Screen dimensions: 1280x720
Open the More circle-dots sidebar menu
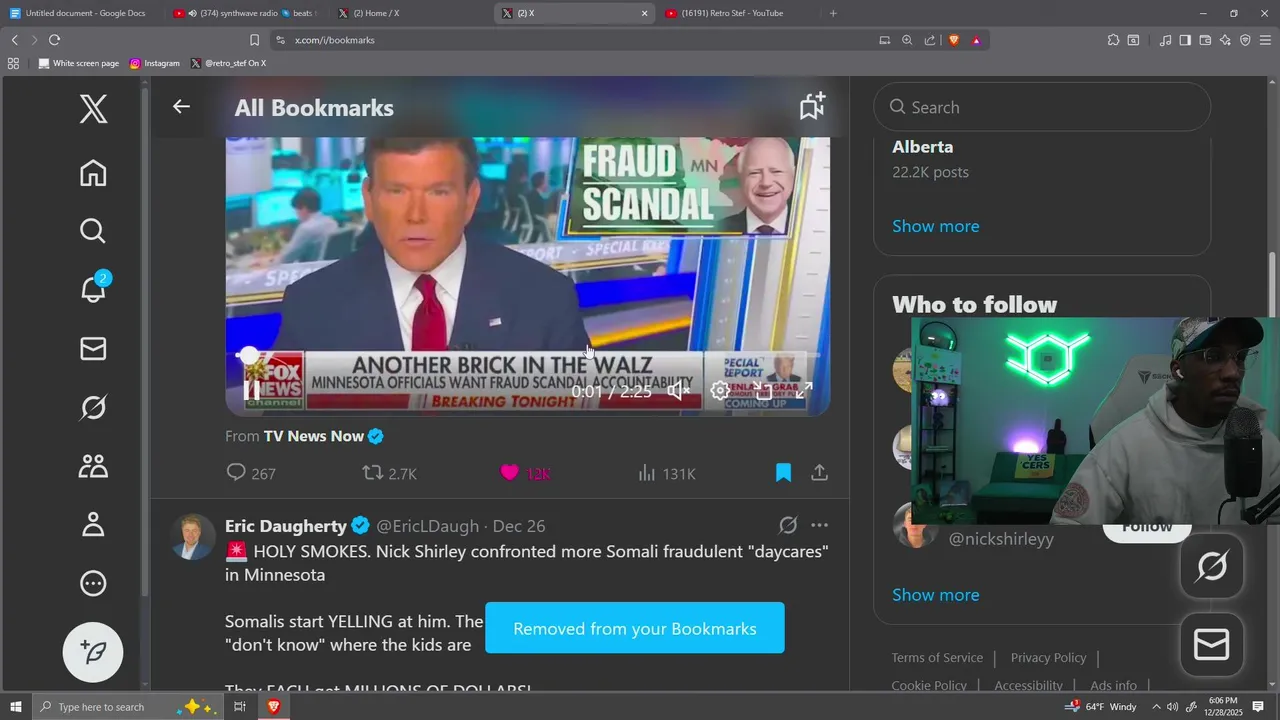click(93, 583)
